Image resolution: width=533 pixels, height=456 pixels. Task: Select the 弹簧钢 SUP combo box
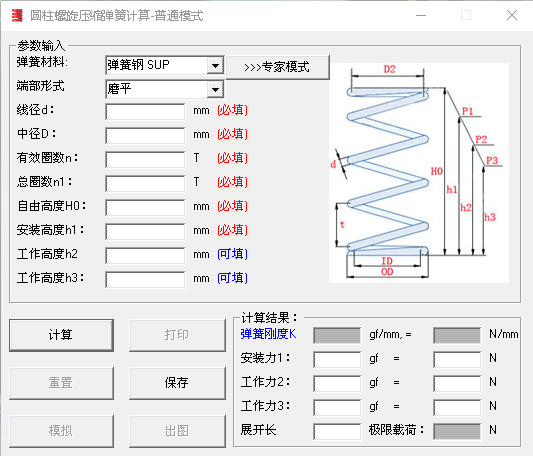pos(165,65)
